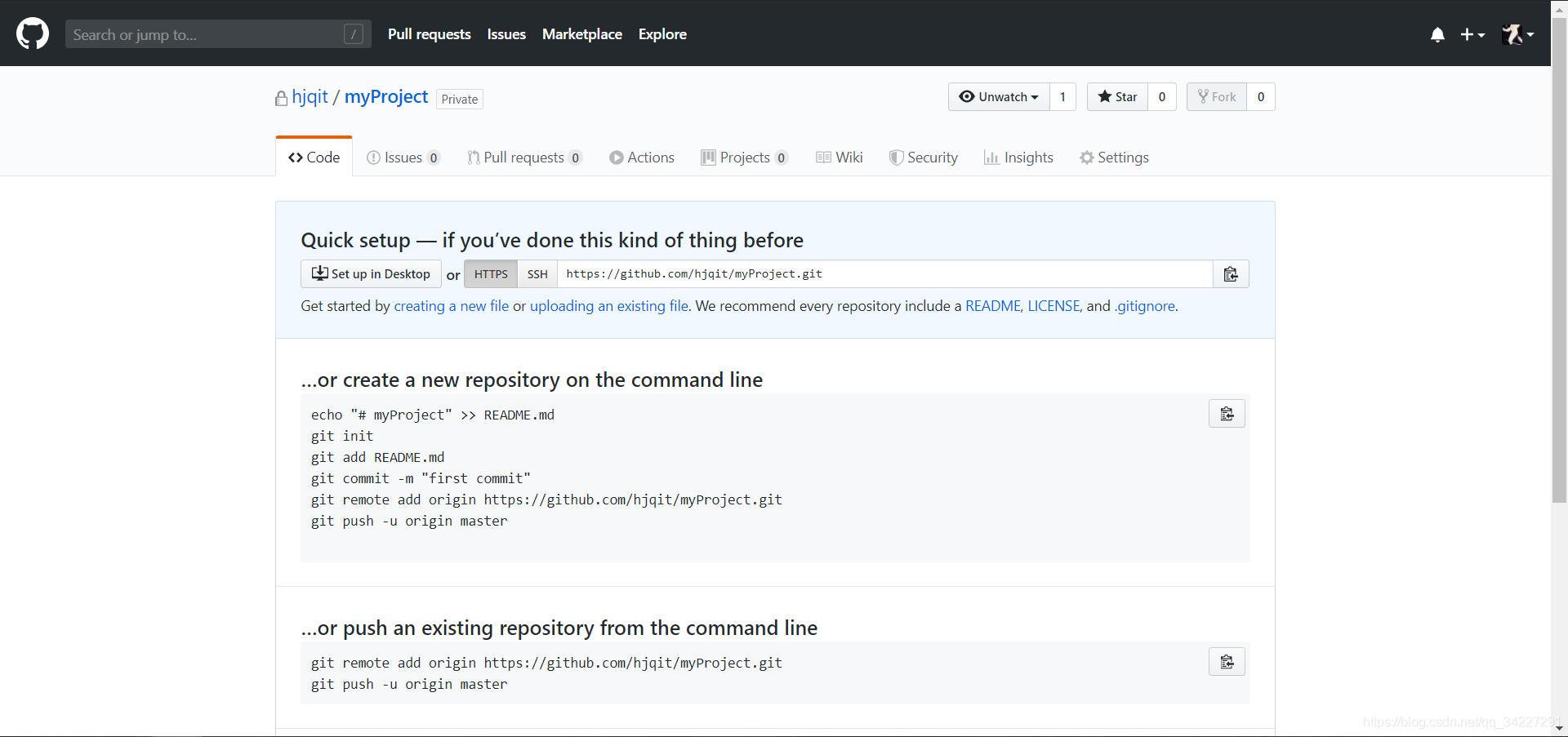Select SSH clone URL option

(x=537, y=274)
